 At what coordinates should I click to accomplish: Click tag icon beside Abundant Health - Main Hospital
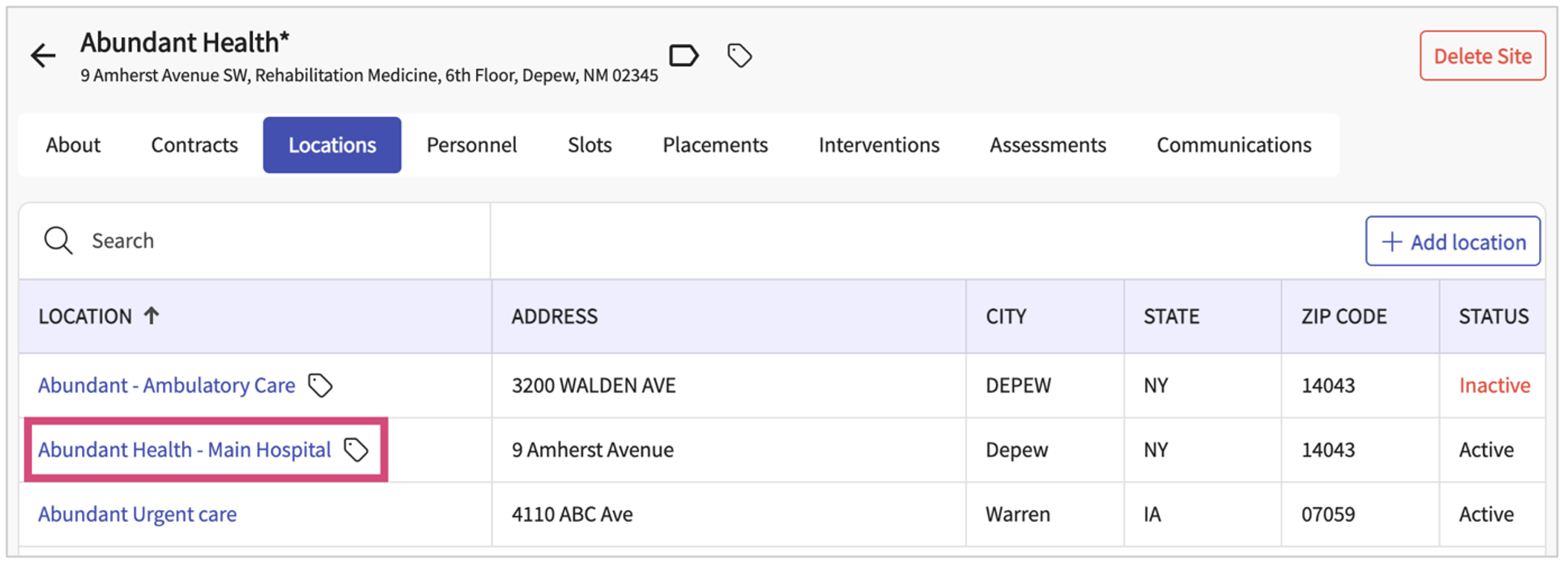(x=356, y=450)
